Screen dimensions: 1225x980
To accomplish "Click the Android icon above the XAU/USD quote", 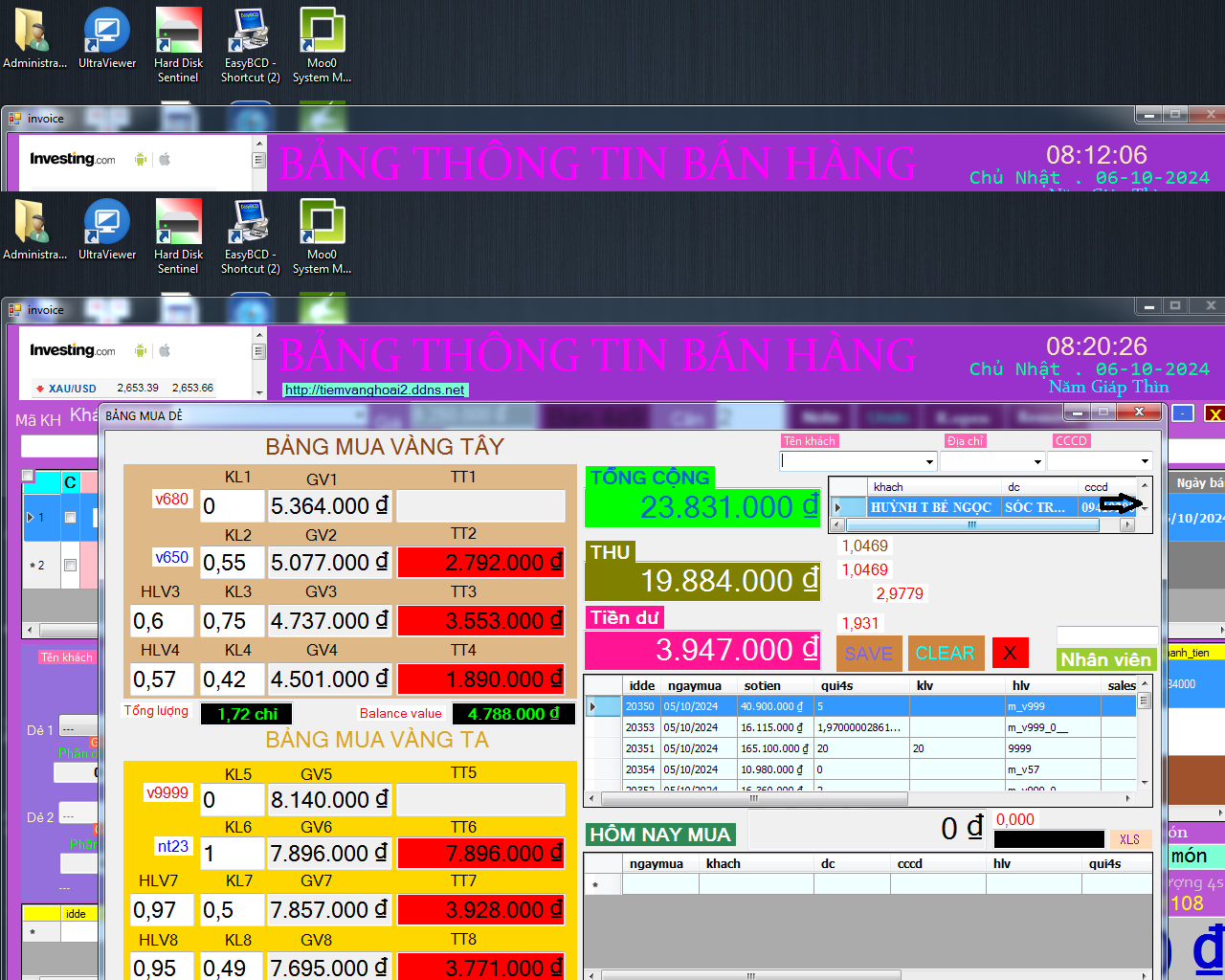I will pos(141,350).
